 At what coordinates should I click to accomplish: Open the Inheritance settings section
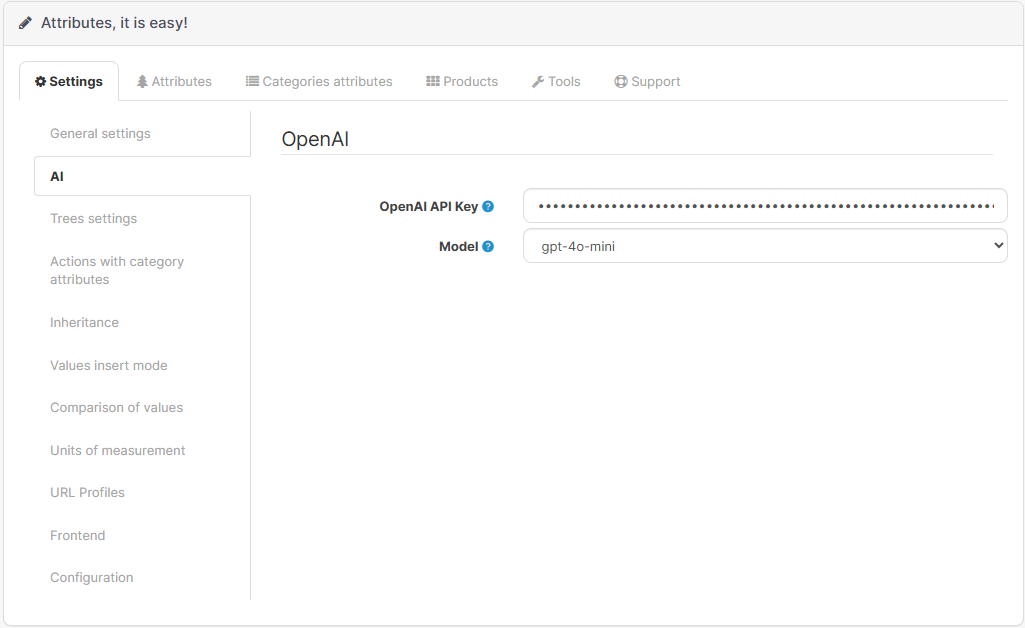tap(84, 323)
